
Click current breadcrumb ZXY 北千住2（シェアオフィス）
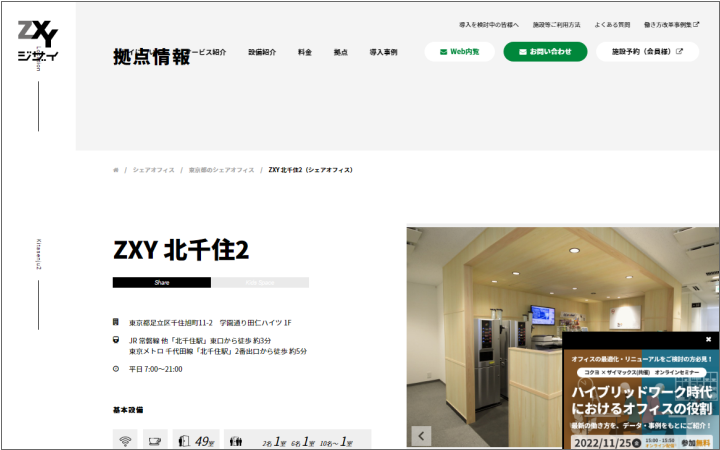tap(310, 170)
